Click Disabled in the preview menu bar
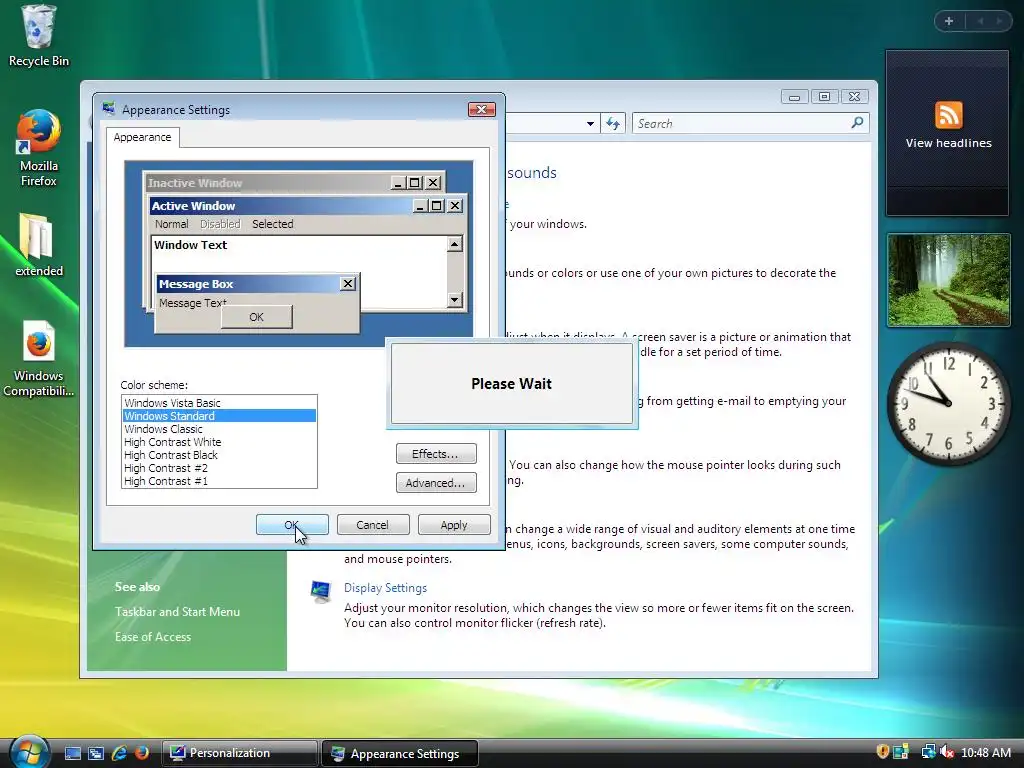Viewport: 1024px width, 768px height. pos(220,224)
